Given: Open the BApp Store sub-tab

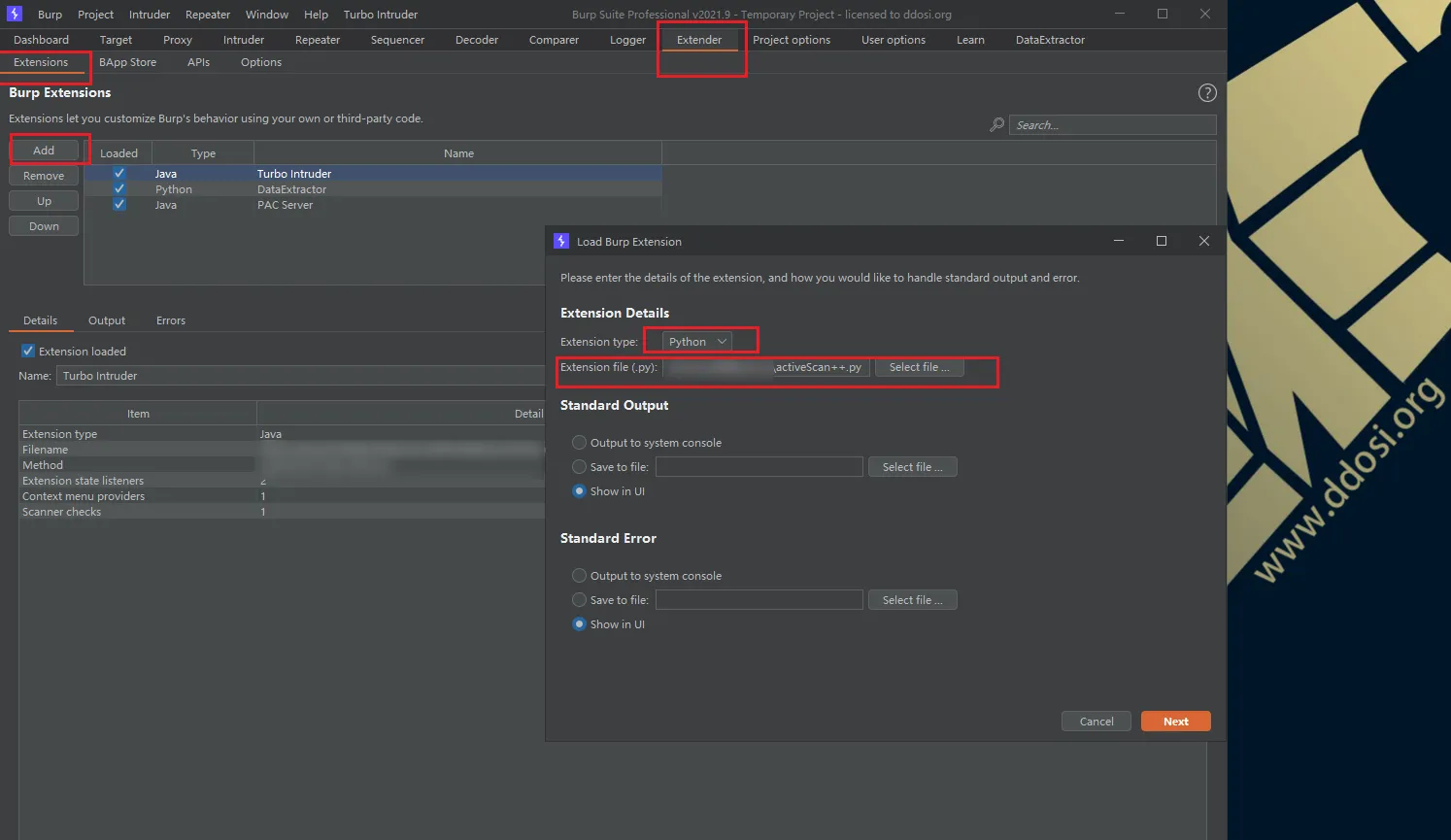Looking at the screenshot, I should (127, 62).
